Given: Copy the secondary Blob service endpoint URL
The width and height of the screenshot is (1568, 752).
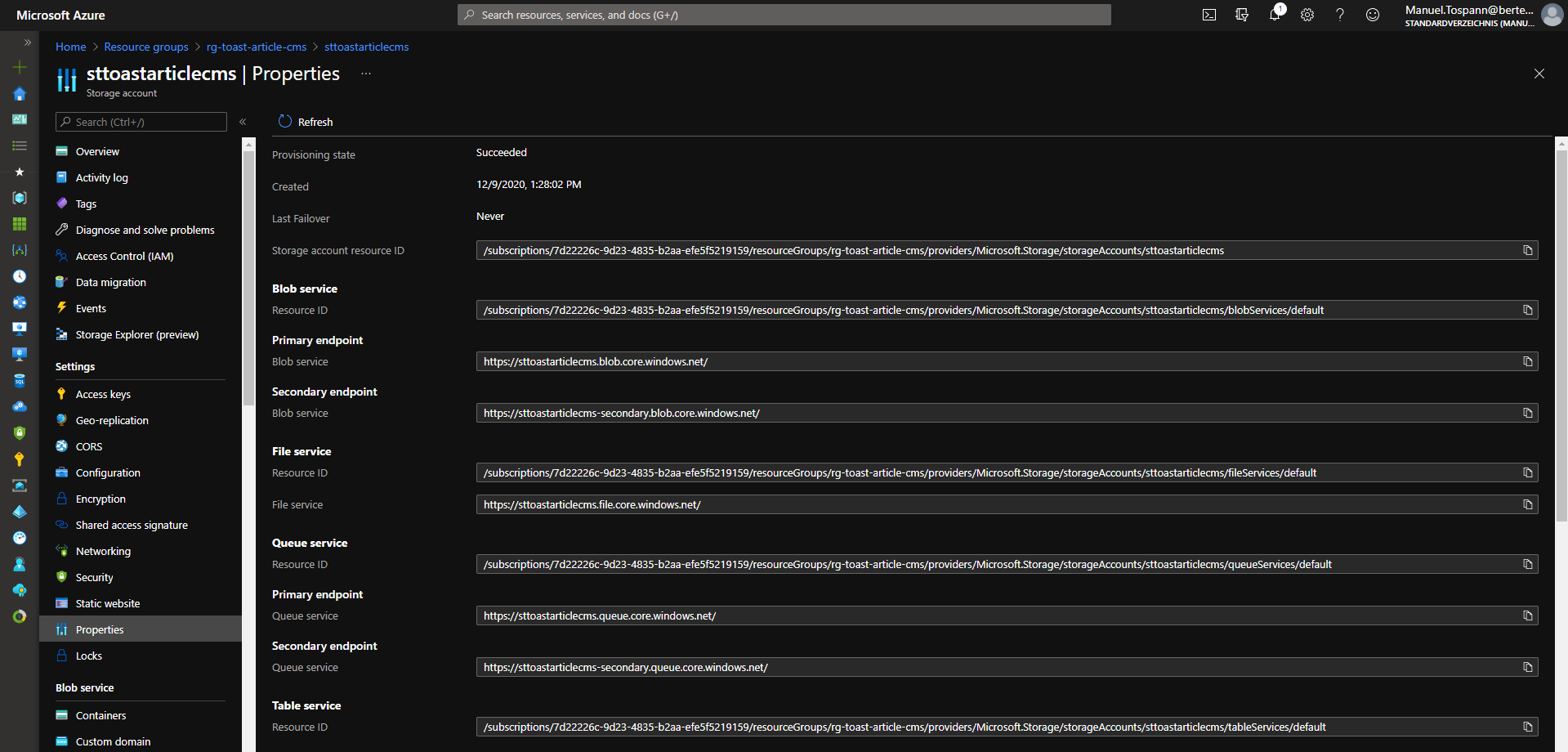Looking at the screenshot, I should (x=1527, y=413).
